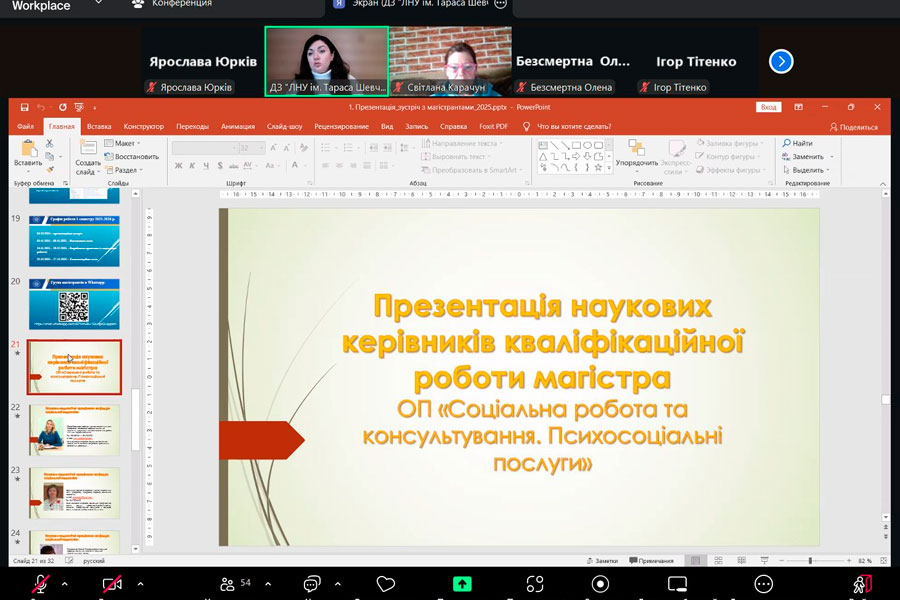Open the Workplace dropdown chevron
This screenshot has width=900, height=600.
98,4
